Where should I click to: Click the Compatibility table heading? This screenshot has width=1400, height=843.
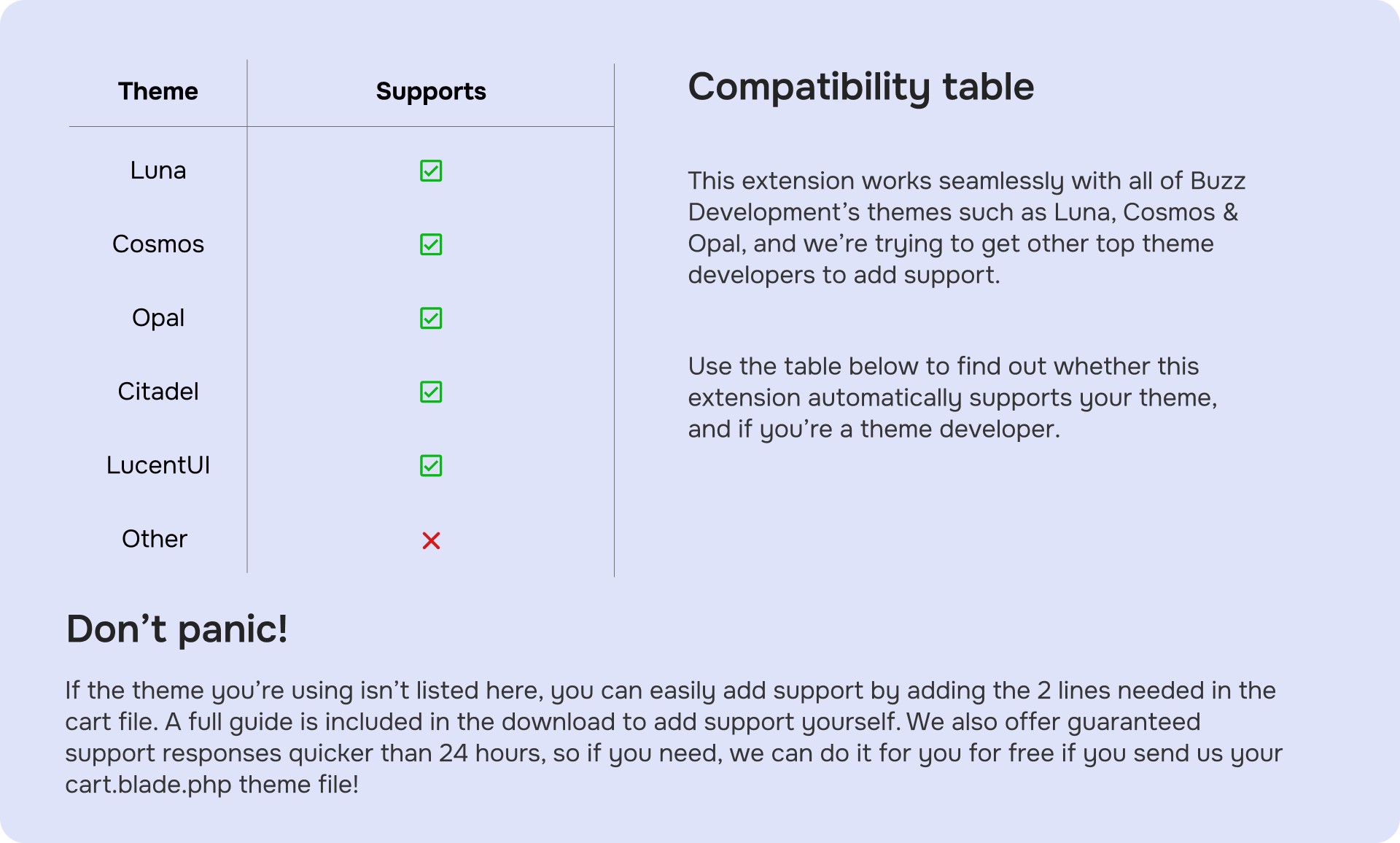860,87
